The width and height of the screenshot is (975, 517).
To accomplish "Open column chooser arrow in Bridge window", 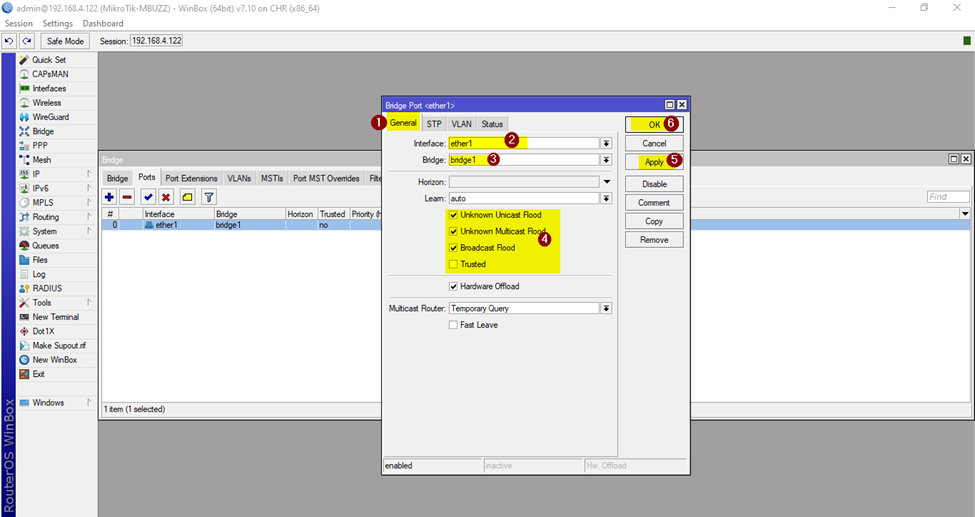I will pos(965,214).
